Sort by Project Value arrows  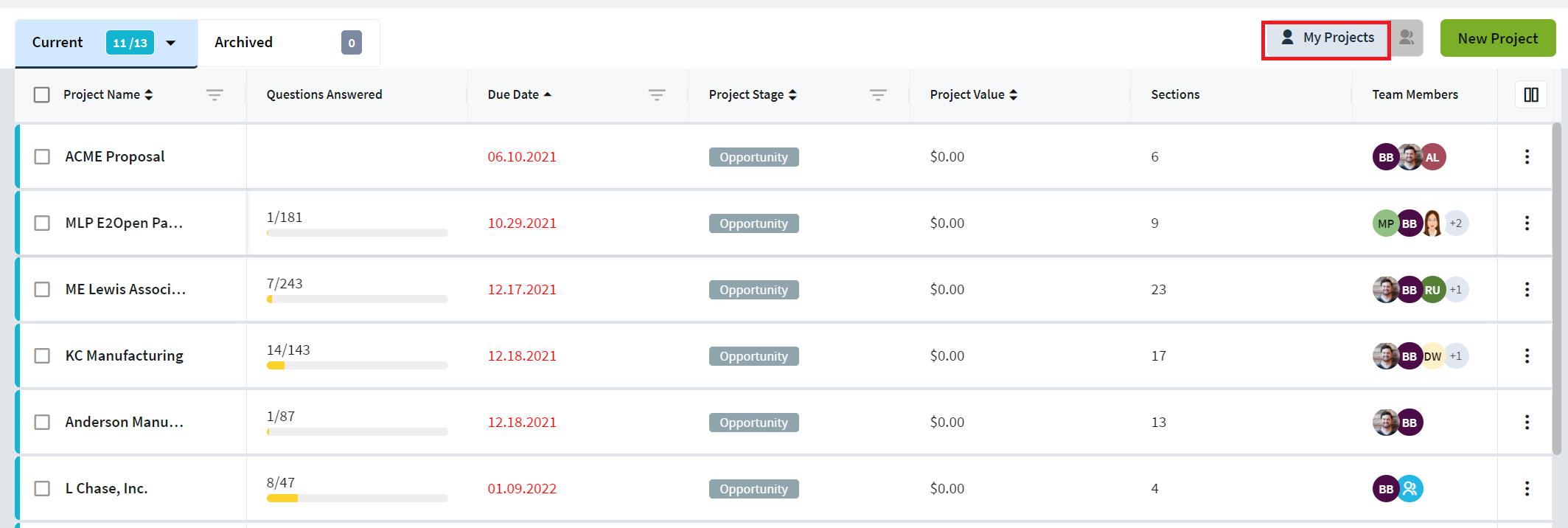coord(1014,94)
